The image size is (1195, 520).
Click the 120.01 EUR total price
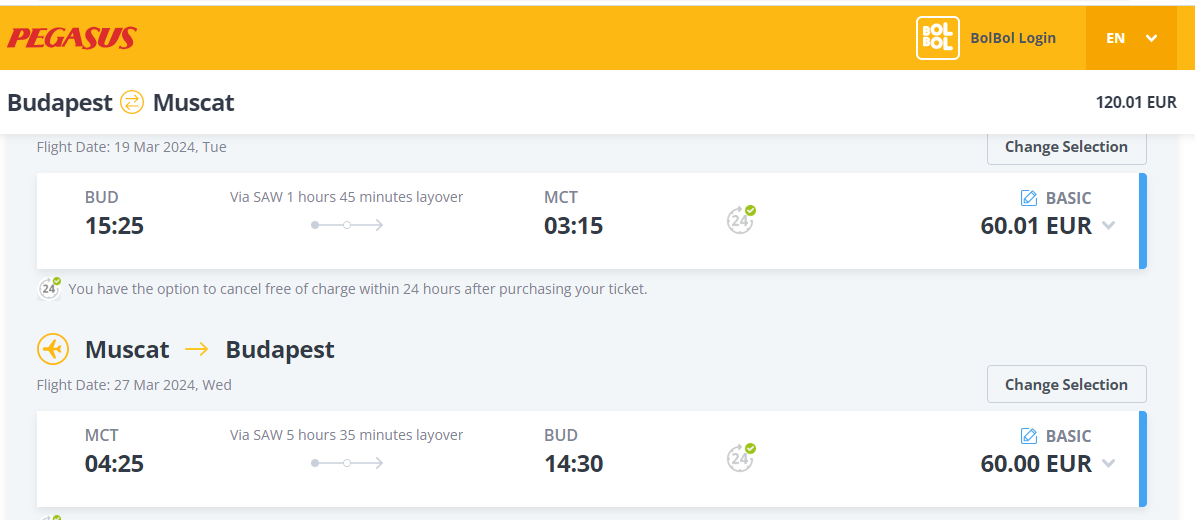(x=1136, y=102)
